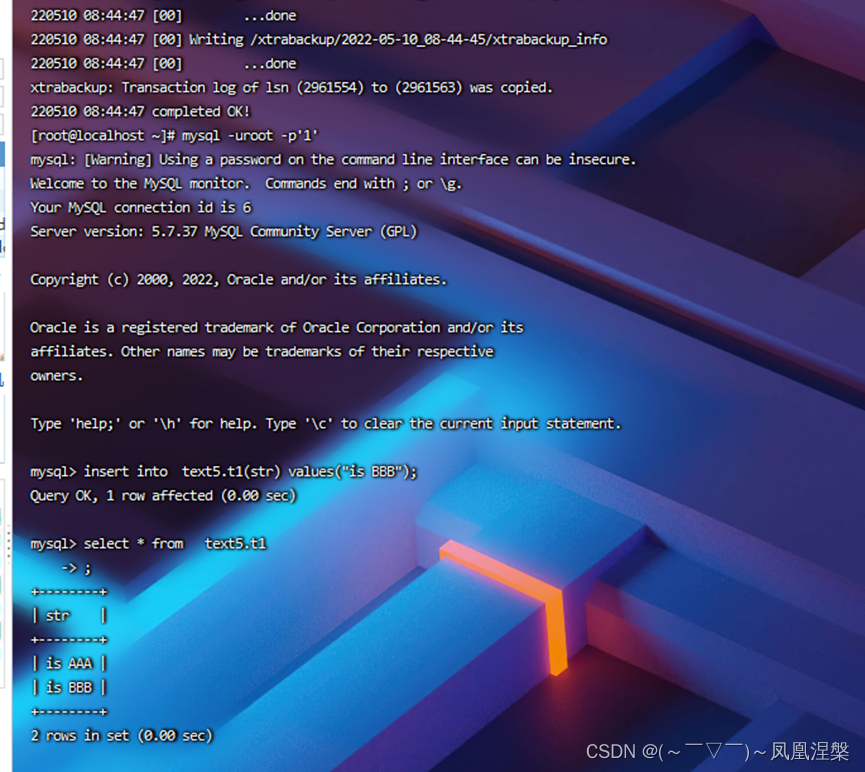
Task: Click 'Query OK, 1 row affected' result
Action: click(163, 496)
